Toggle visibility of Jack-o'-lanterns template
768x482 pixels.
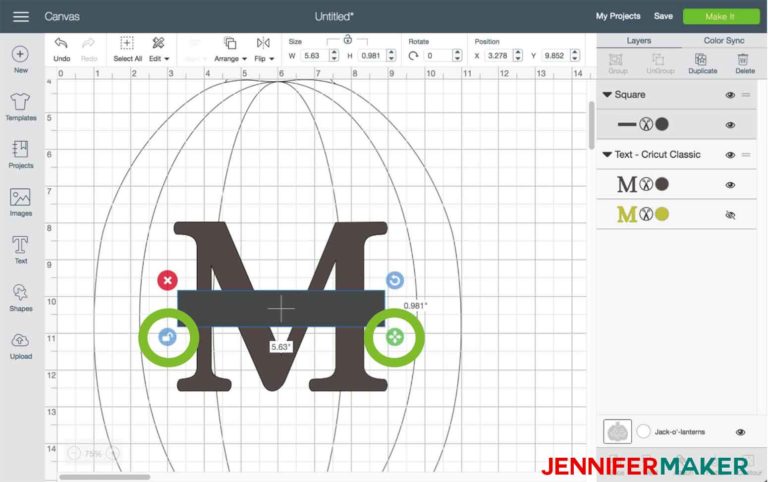pyautogui.click(x=740, y=432)
